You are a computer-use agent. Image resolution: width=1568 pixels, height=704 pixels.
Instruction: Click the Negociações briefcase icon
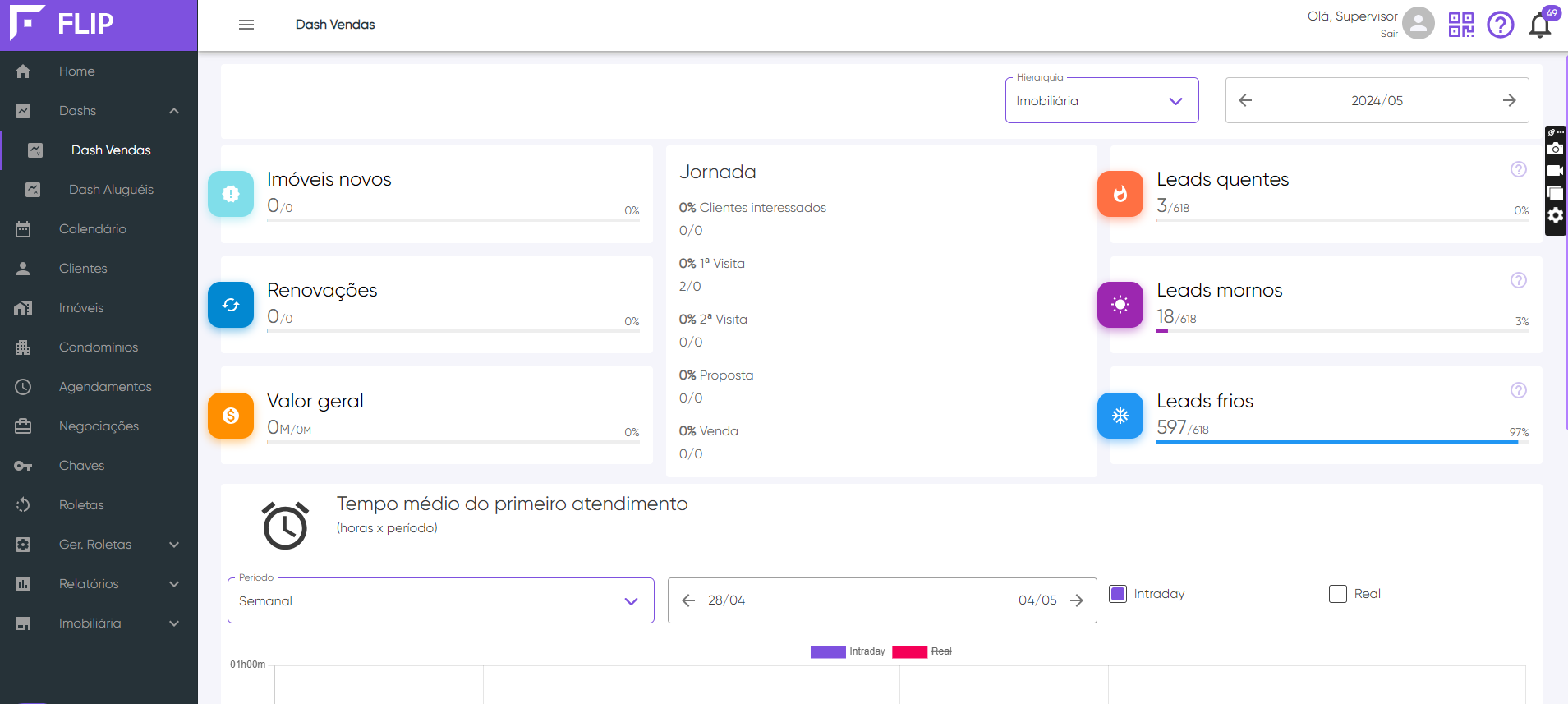click(23, 426)
